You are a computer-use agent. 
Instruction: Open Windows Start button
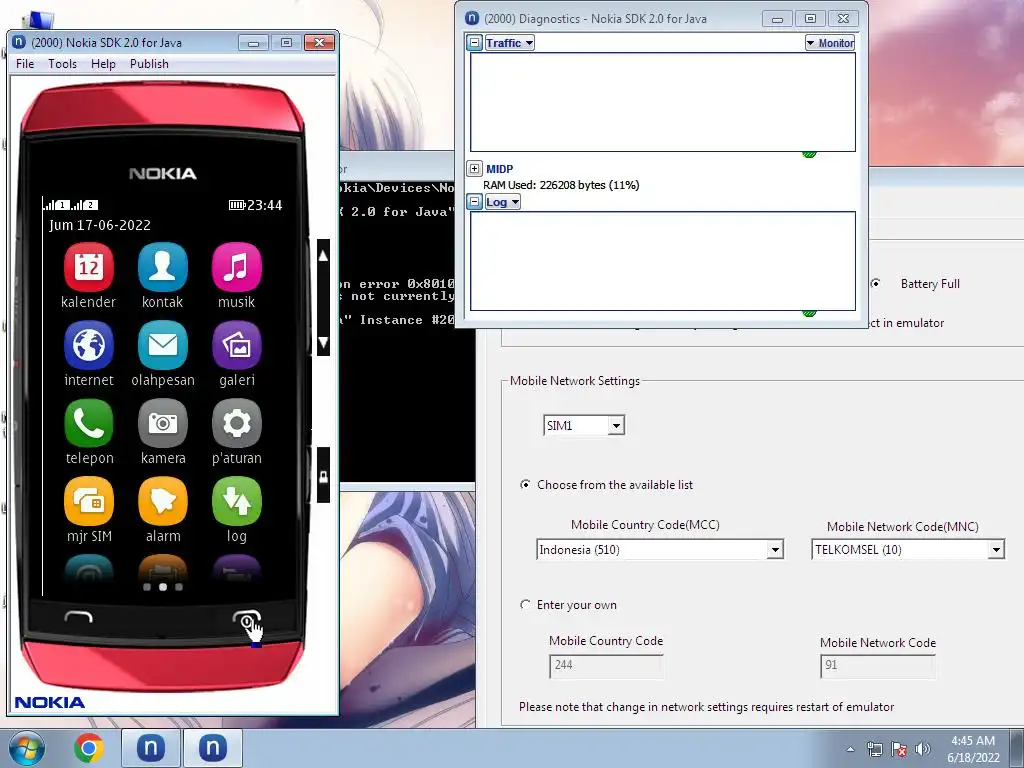[x=27, y=748]
